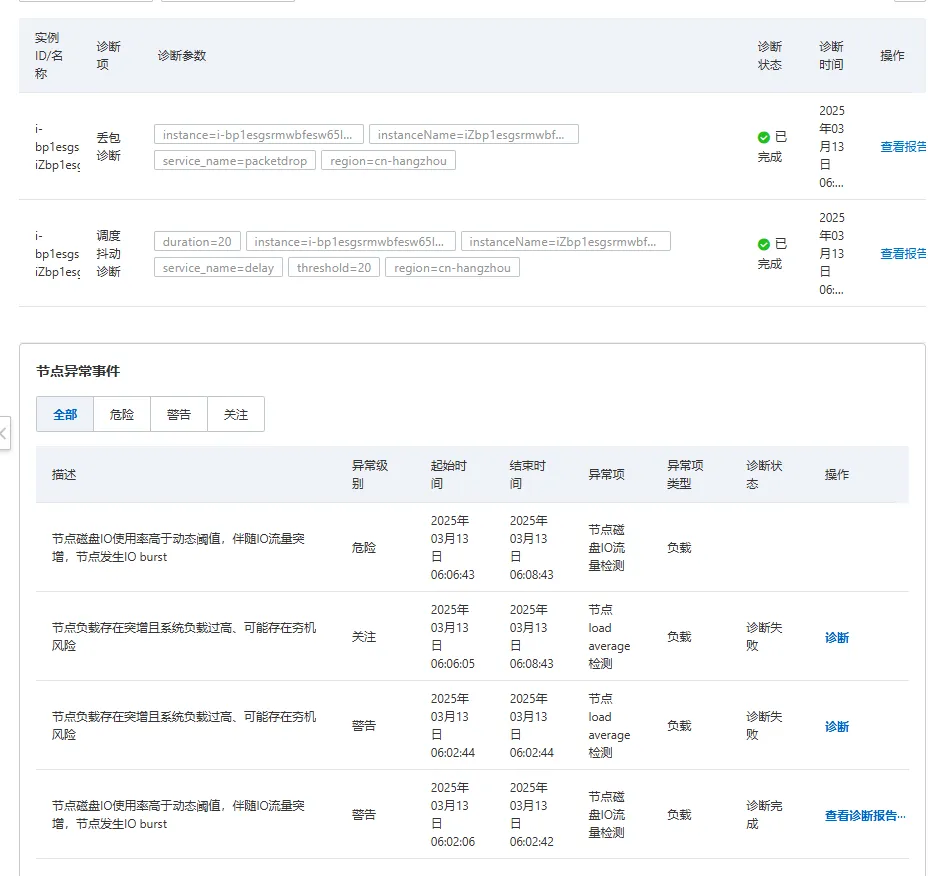Viewport: 928px width, 876px height.
Task: Click 结束时间 column header
Action: pos(527,475)
